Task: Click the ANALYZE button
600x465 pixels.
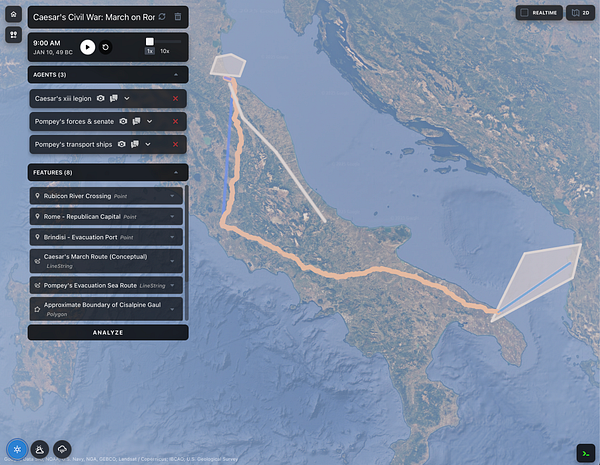Action: 108,333
